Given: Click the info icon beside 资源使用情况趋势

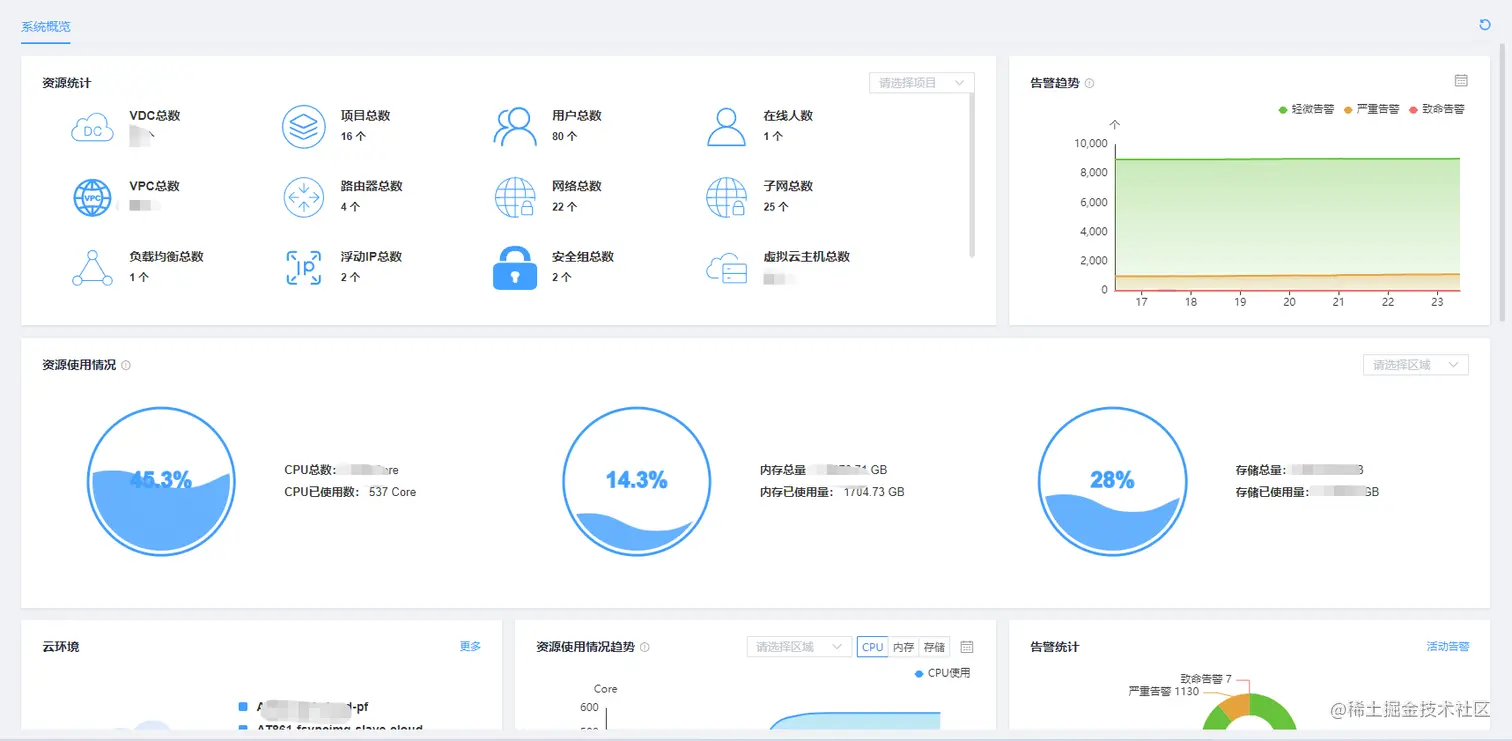Looking at the screenshot, I should [x=644, y=648].
